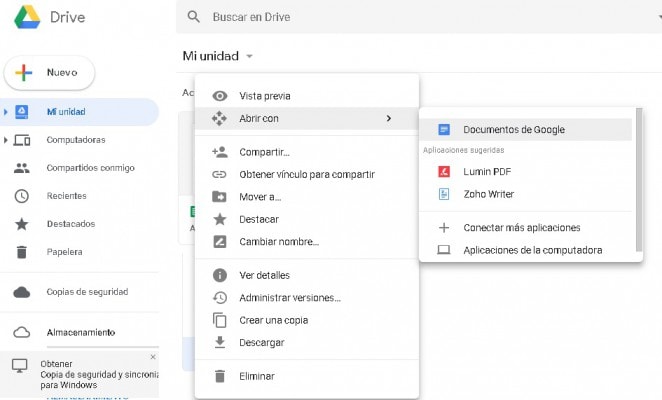Open Copias de seguridad in sidebar
The width and height of the screenshot is (662, 400).
[x=79, y=292]
